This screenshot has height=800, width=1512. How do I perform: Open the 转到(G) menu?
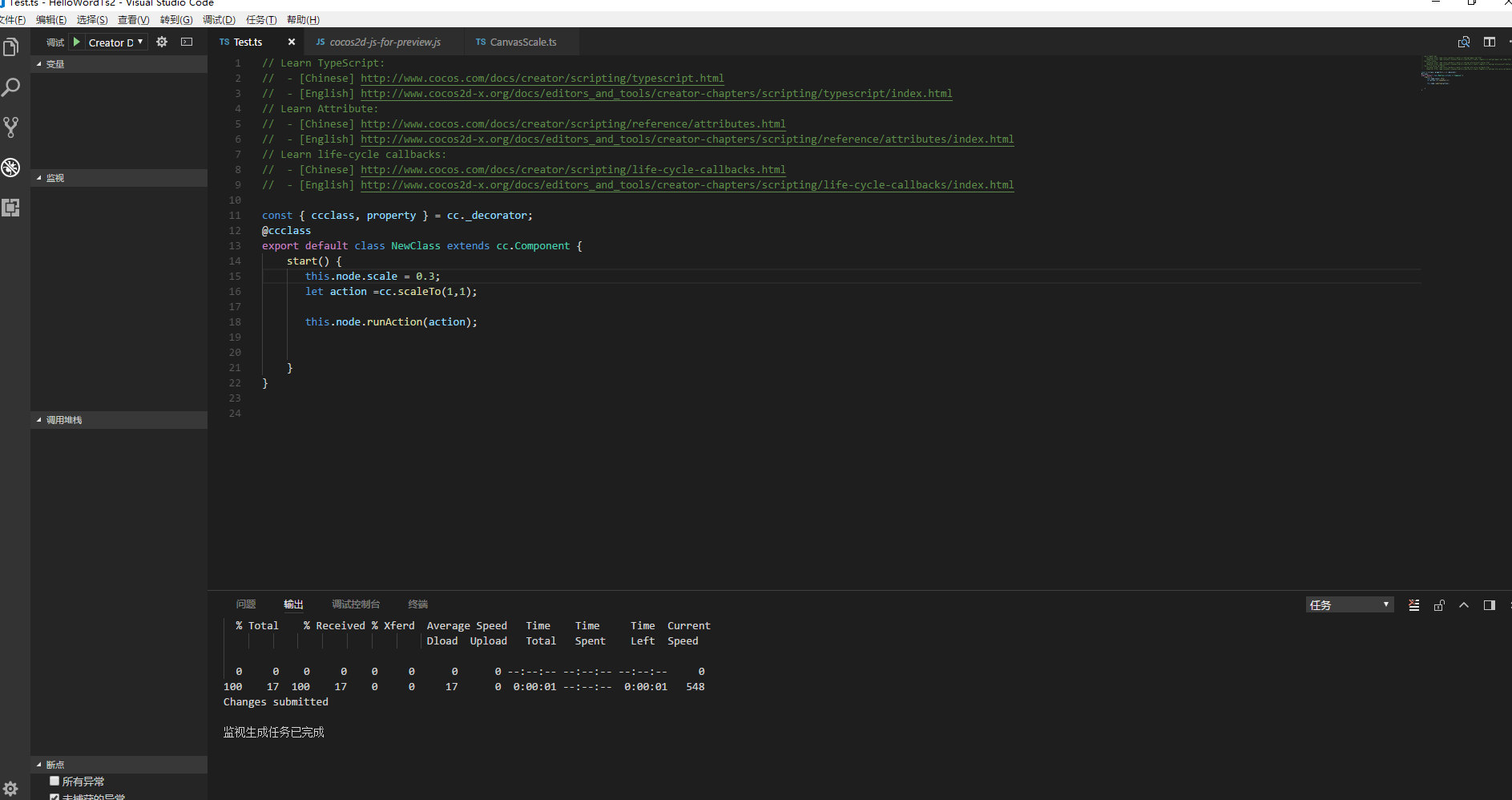tap(176, 20)
